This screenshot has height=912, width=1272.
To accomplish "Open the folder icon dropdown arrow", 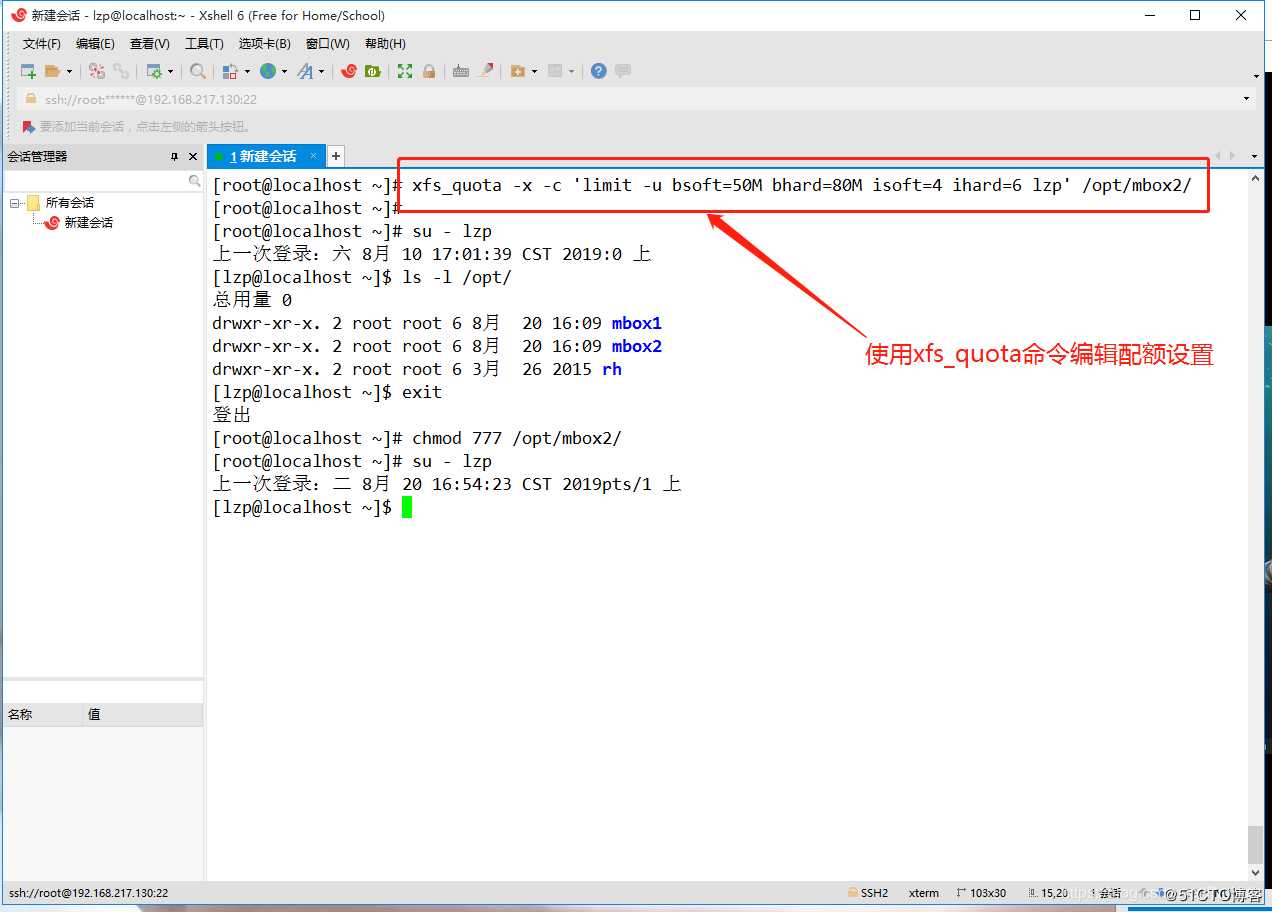I will (69, 72).
